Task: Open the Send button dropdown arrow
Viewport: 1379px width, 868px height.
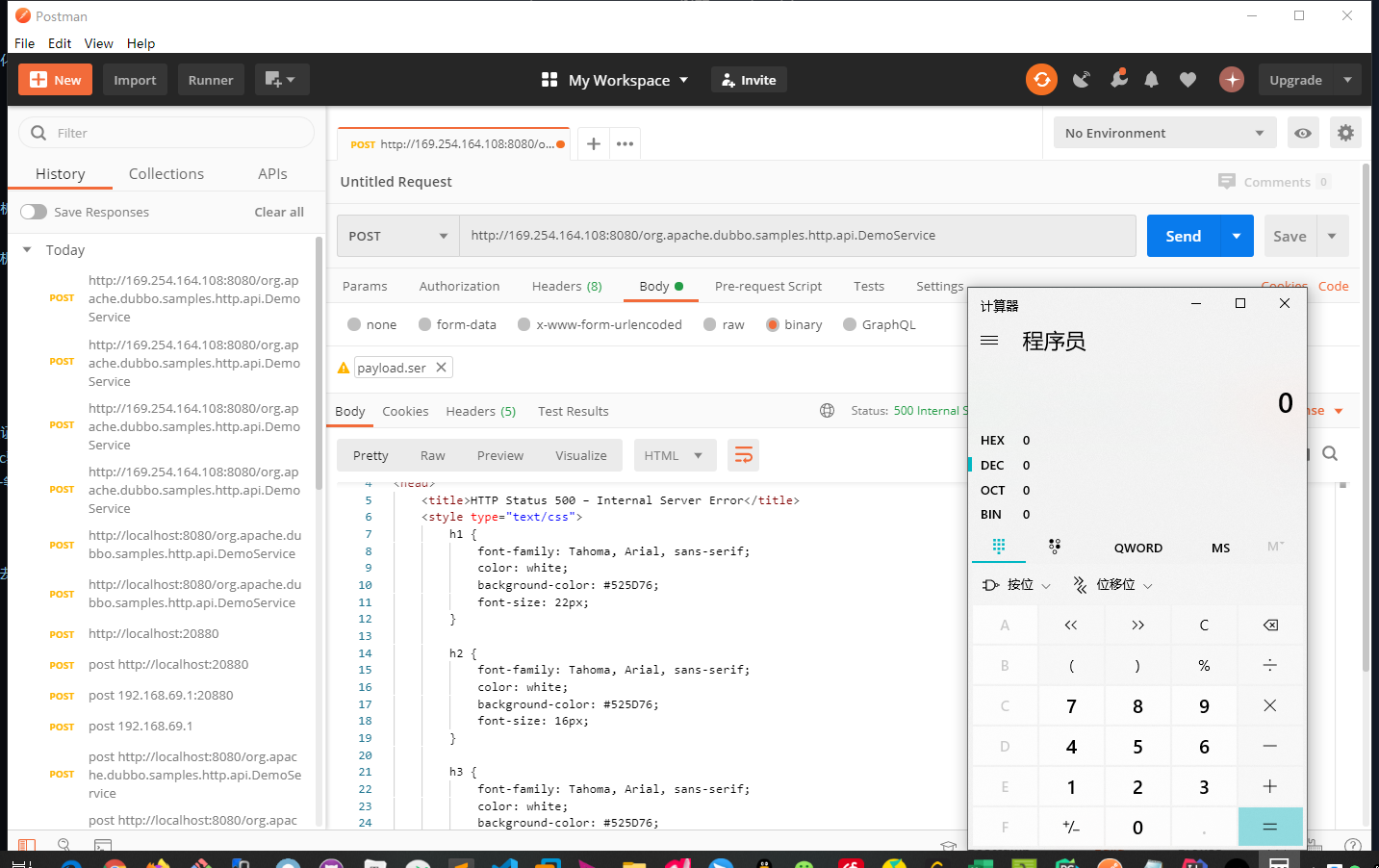Action: pos(1237,236)
